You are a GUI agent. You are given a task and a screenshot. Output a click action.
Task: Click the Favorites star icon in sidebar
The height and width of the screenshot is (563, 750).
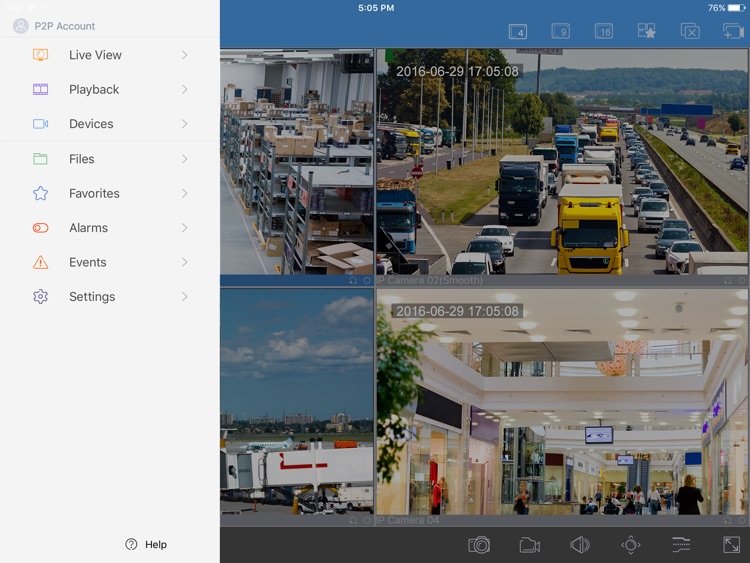tap(40, 193)
